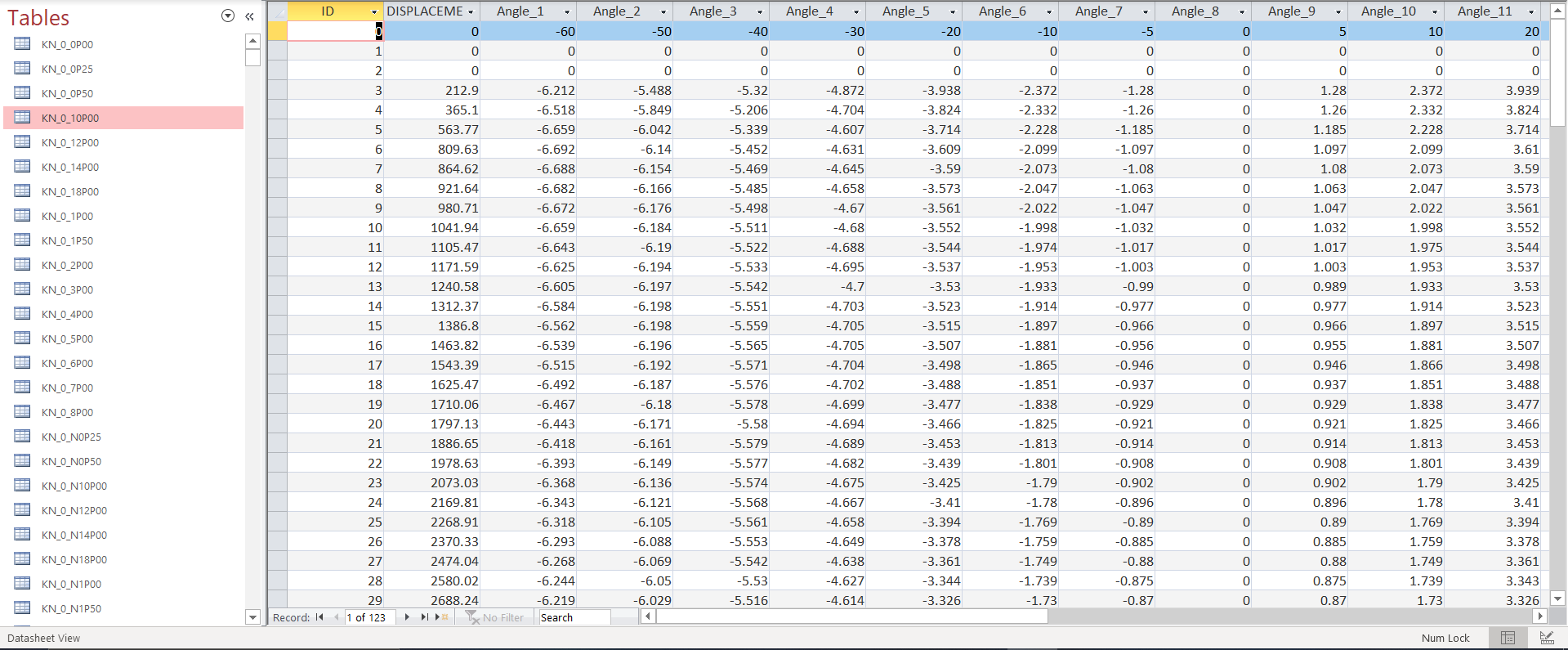The image size is (1568, 650).
Task: Click the table icon beside KN_0_14P00
Action: pyautogui.click(x=23, y=167)
